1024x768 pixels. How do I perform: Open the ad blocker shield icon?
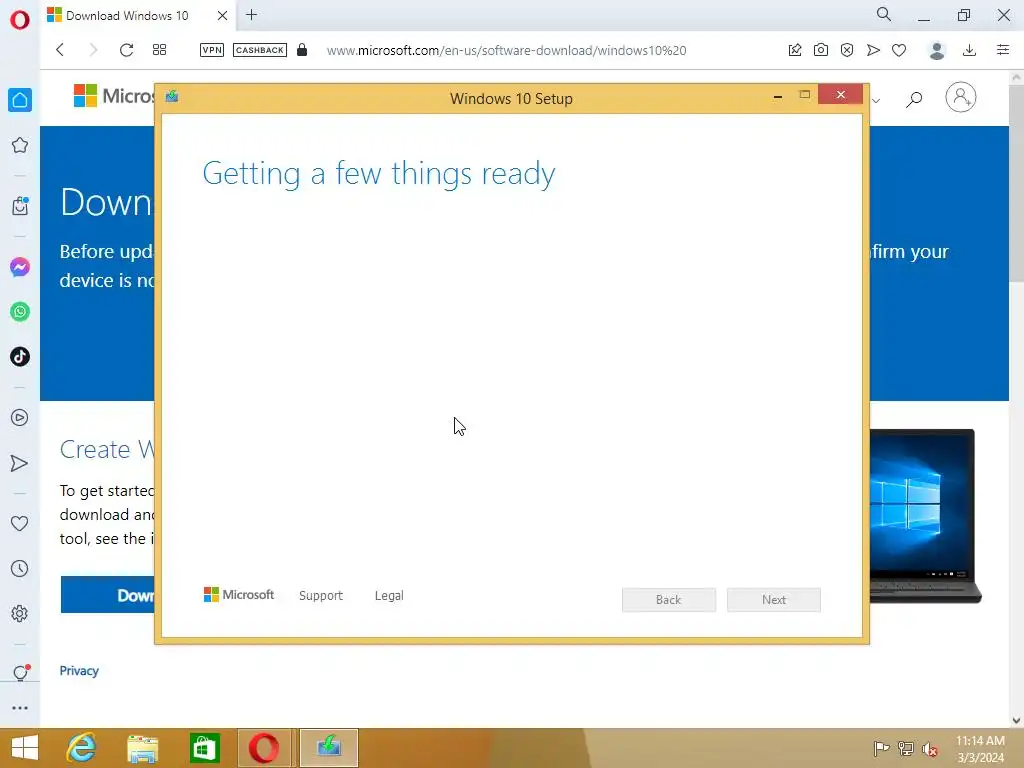(x=847, y=50)
